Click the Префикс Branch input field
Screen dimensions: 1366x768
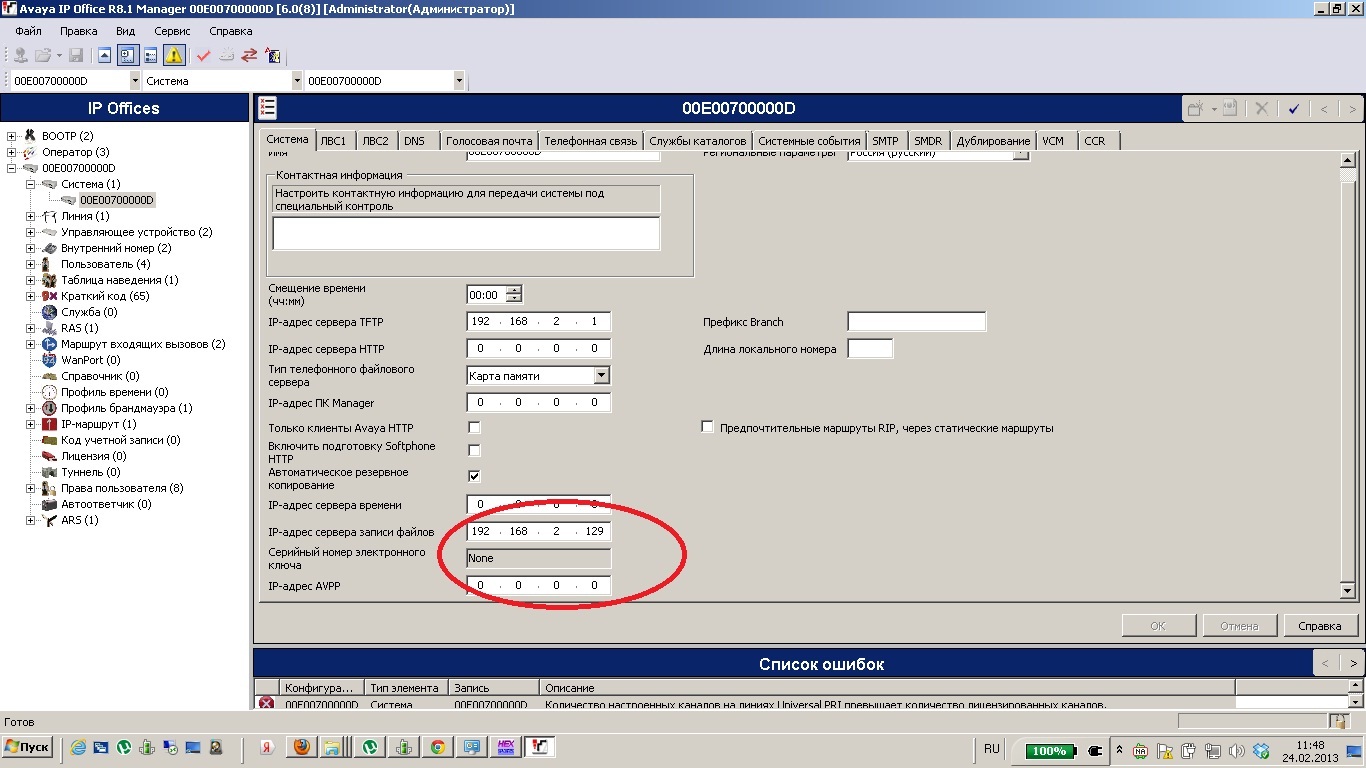click(916, 322)
